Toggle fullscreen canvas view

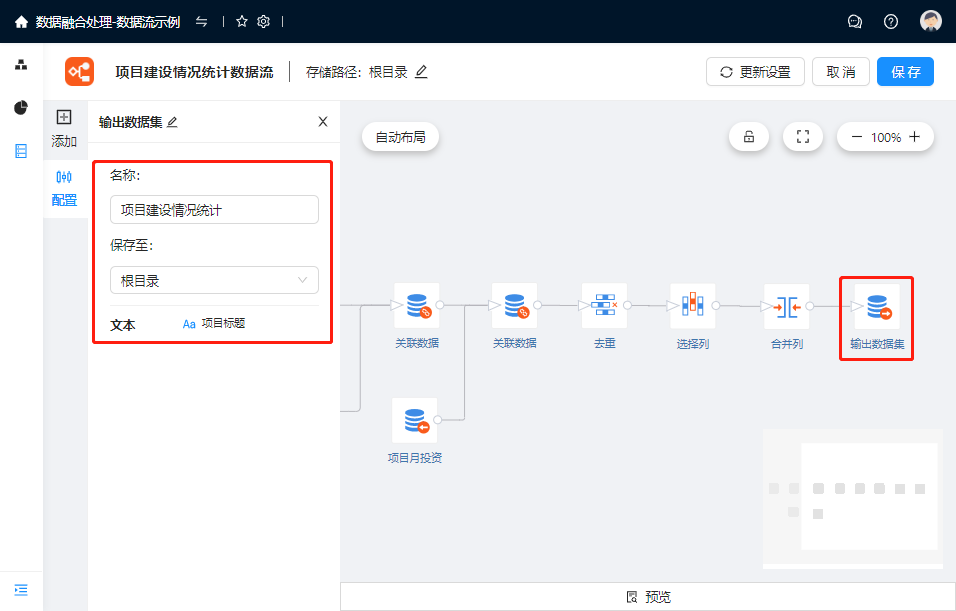coord(802,137)
